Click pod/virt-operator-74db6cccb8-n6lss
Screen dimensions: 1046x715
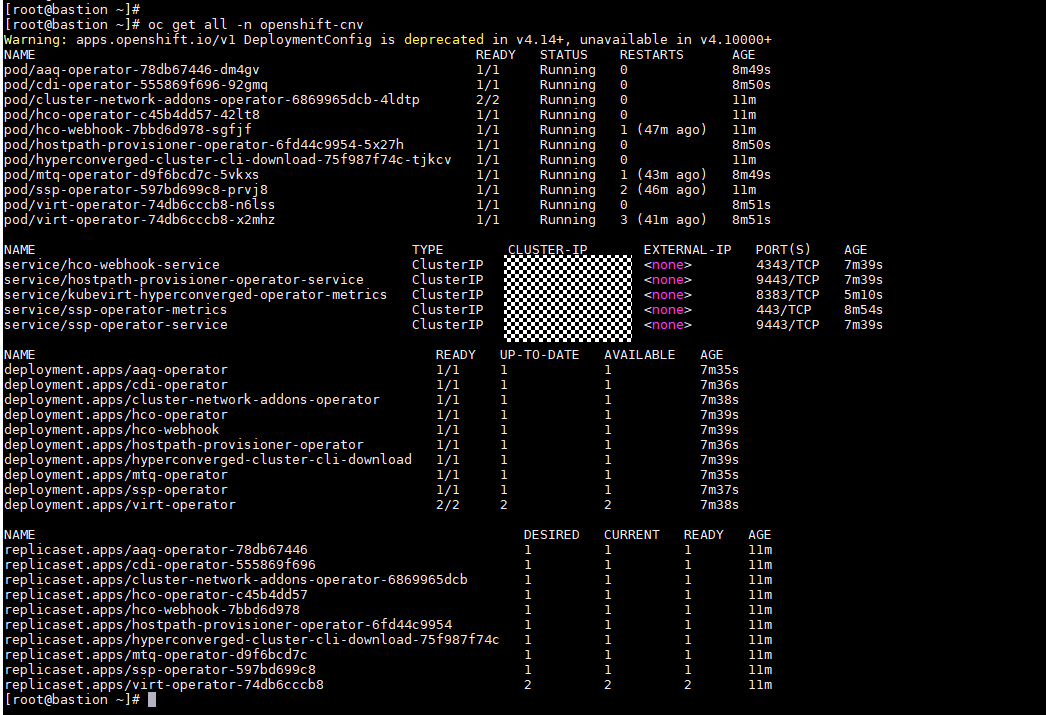coord(139,205)
